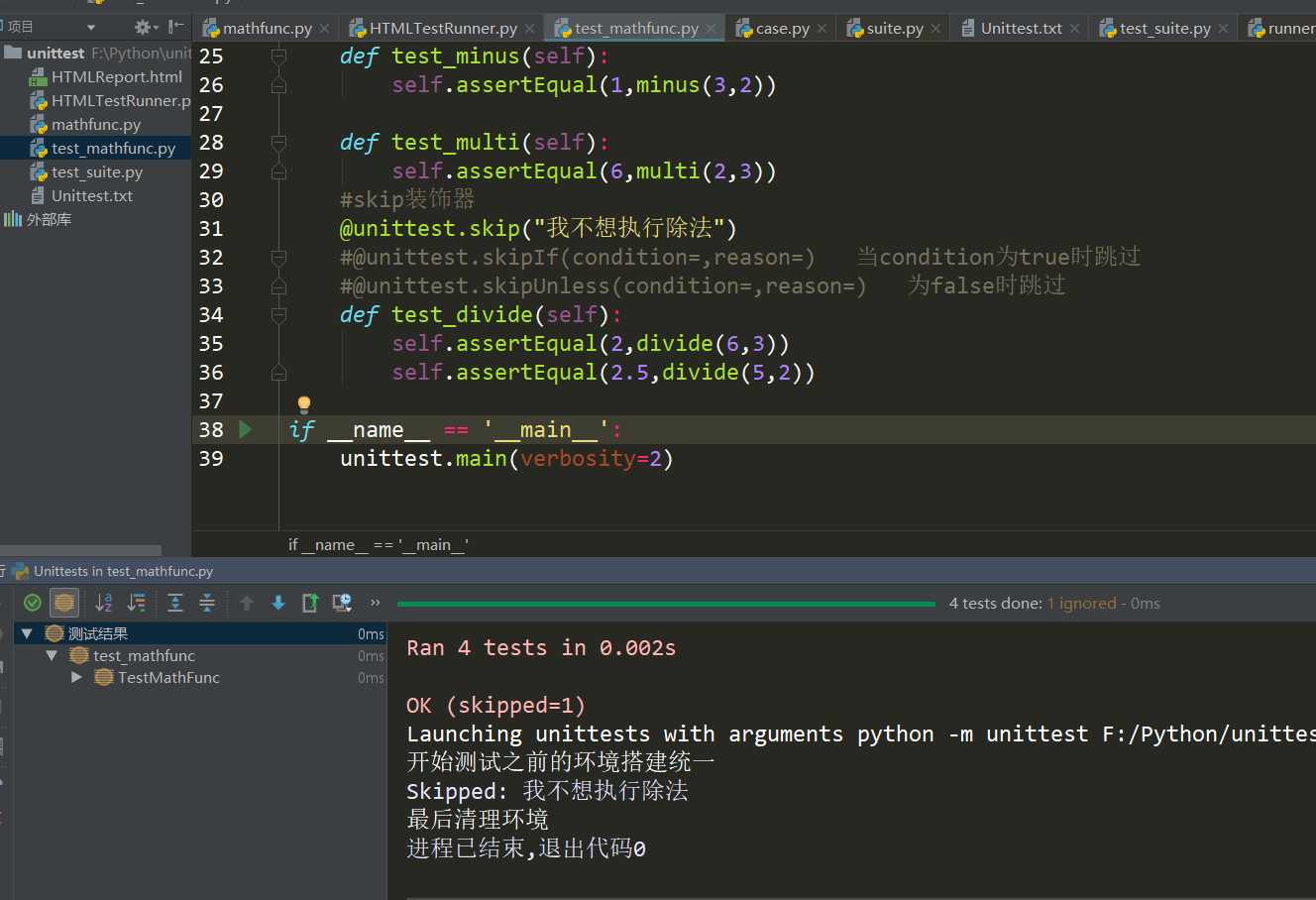Collapse the 测试结果 root node

(27, 633)
